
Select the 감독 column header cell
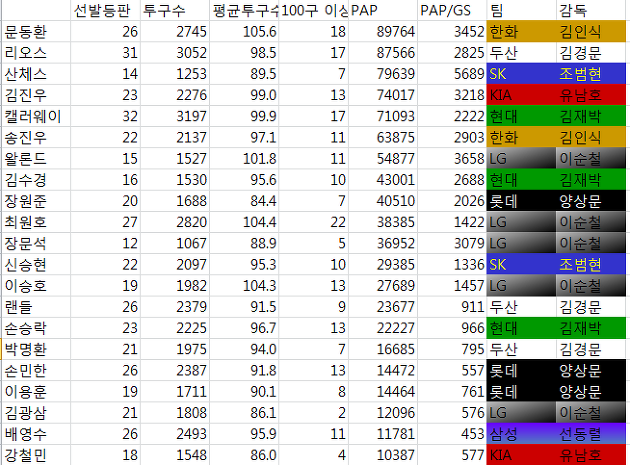pyautogui.click(x=593, y=10)
